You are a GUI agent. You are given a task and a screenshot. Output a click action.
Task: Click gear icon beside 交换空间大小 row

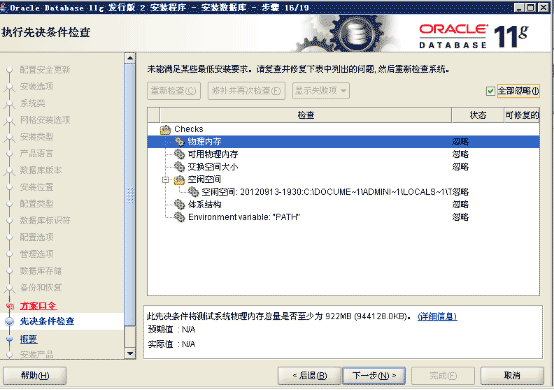click(x=179, y=167)
